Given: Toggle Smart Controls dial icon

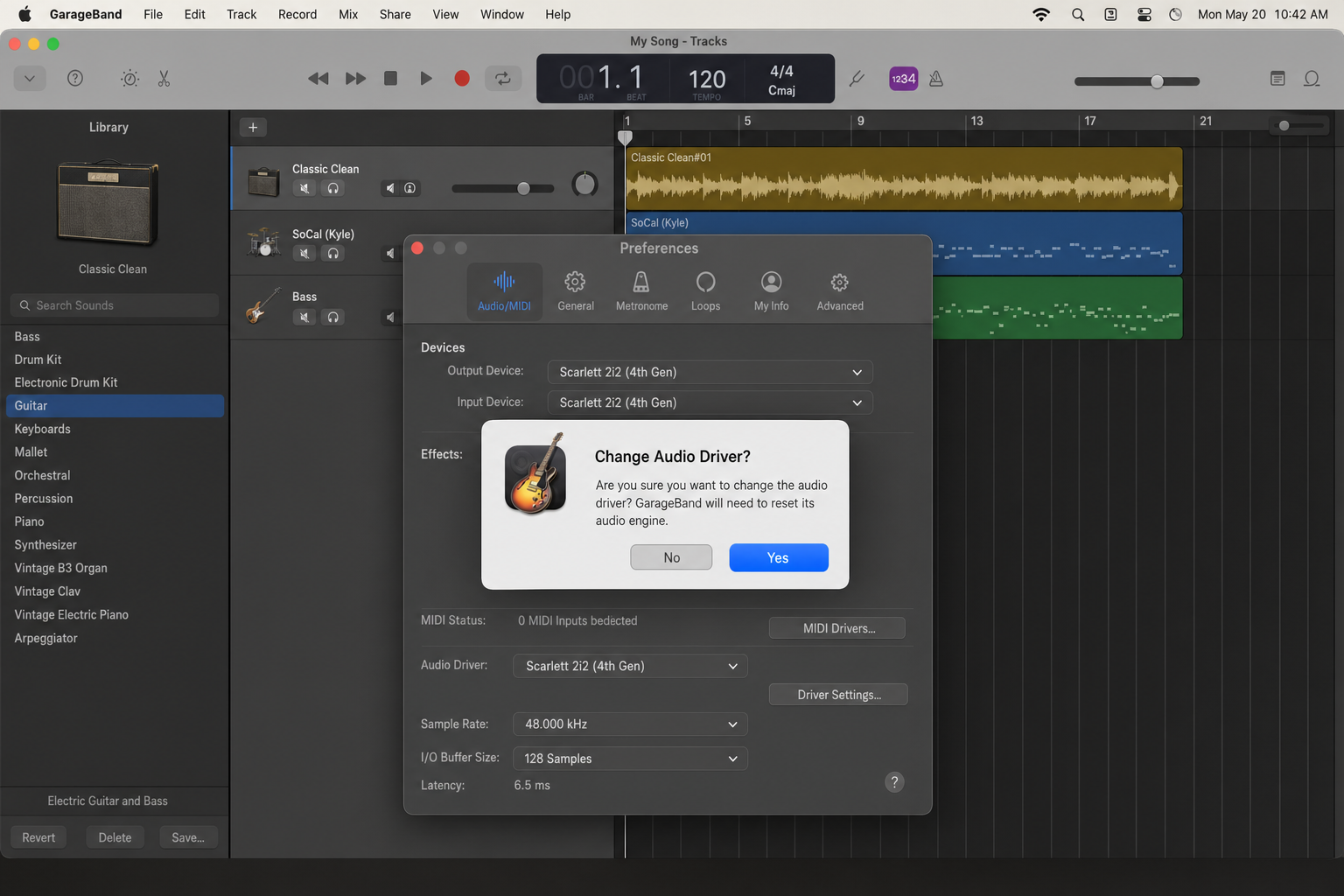Looking at the screenshot, I should 129,79.
